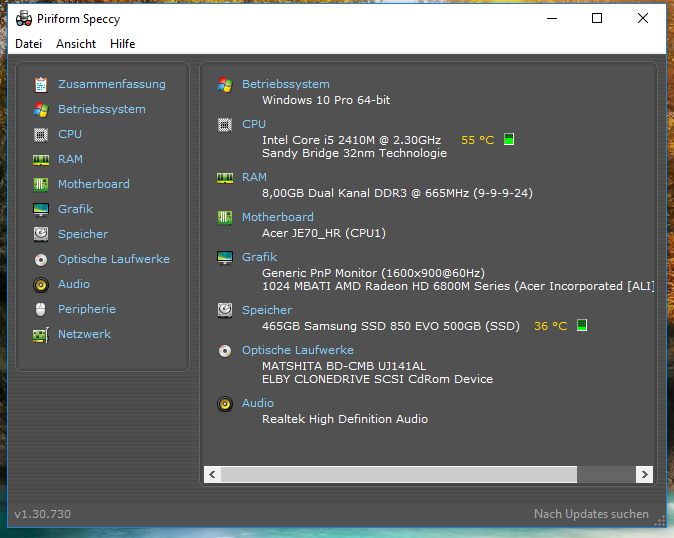Click the horizontal scrollbar thumb
The height and width of the screenshot is (538, 674).
coord(399,474)
